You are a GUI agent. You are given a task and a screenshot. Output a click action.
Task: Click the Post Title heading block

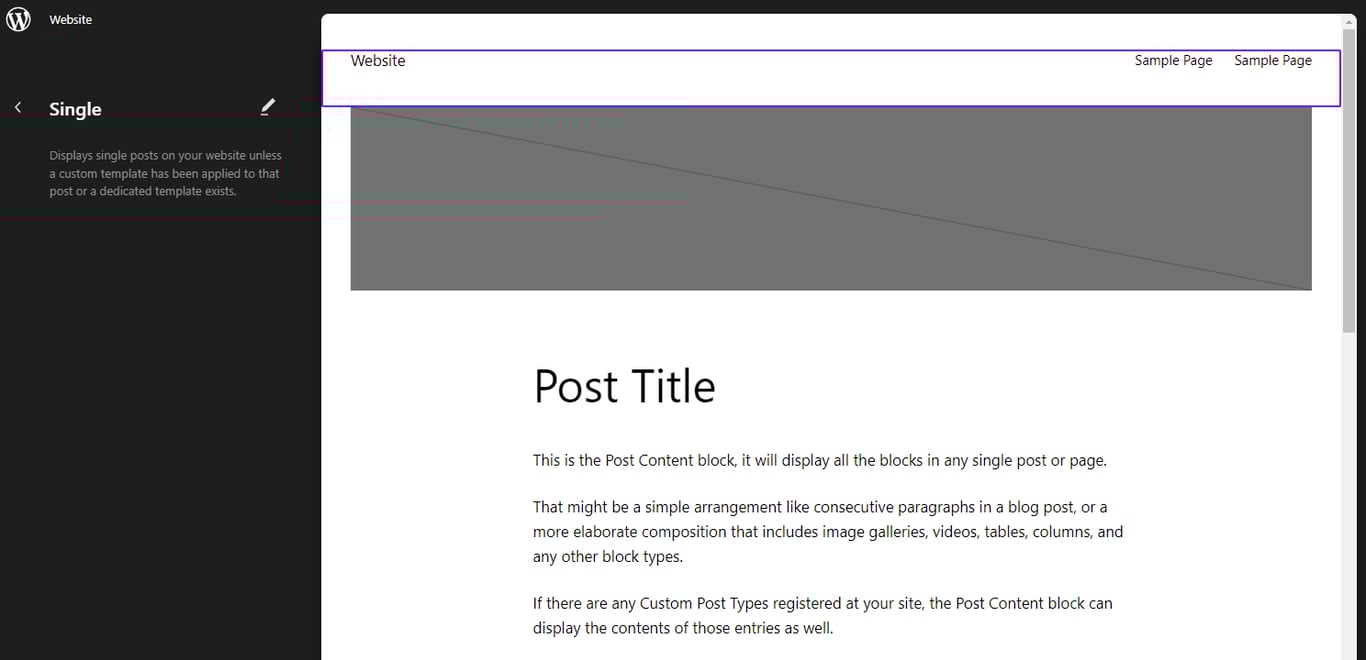click(623, 386)
